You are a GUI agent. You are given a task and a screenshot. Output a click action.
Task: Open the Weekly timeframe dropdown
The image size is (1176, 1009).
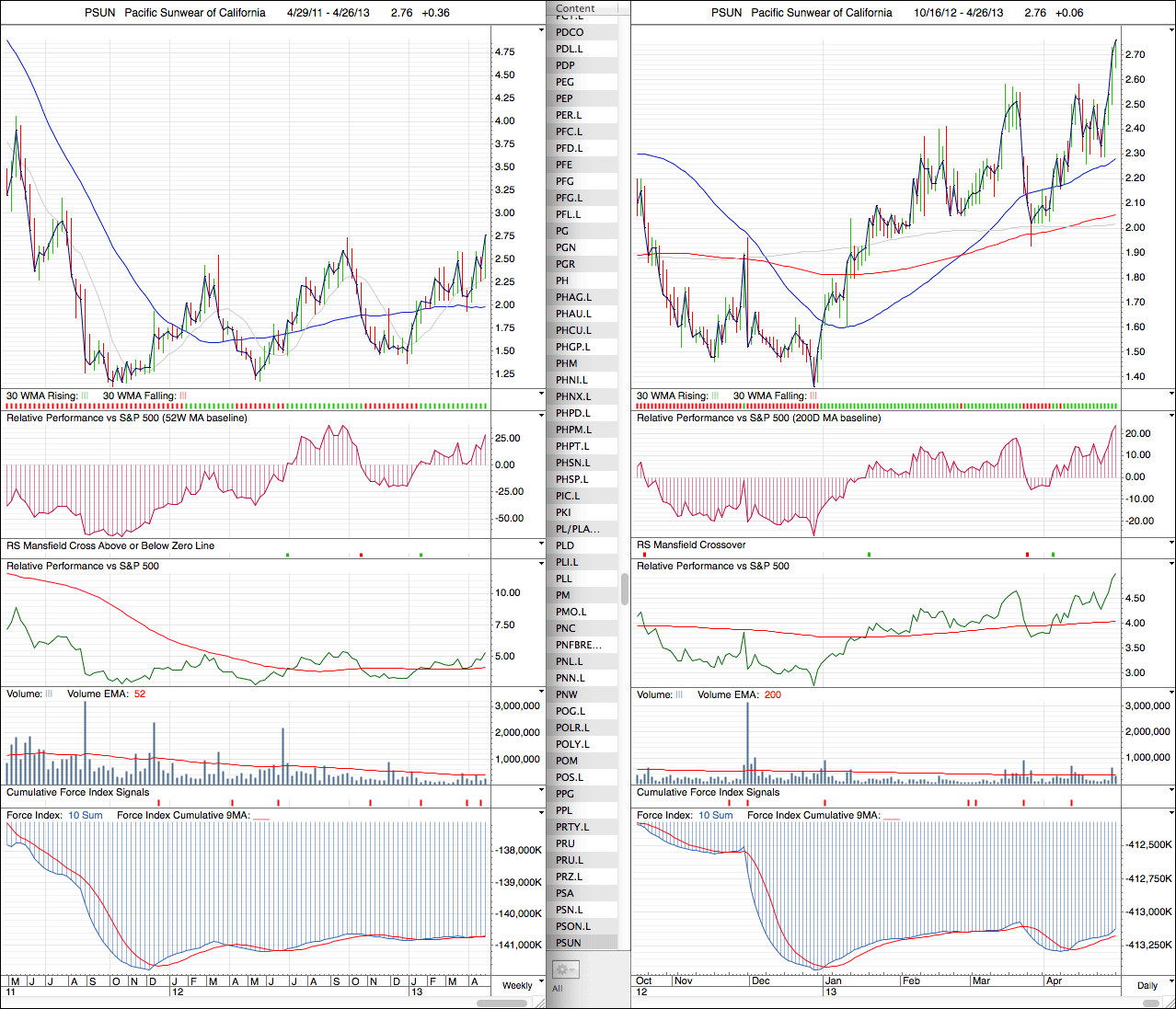(517, 985)
